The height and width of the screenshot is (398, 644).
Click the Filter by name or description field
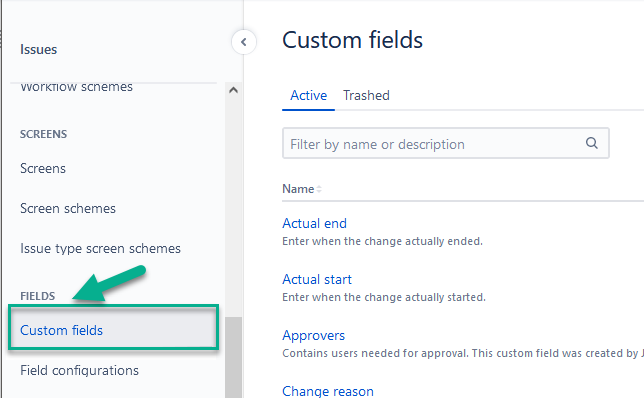coord(446,143)
